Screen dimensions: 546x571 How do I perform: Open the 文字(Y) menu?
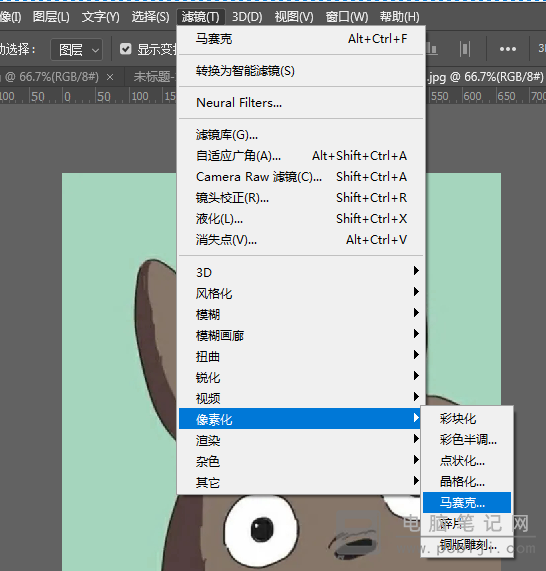click(101, 17)
